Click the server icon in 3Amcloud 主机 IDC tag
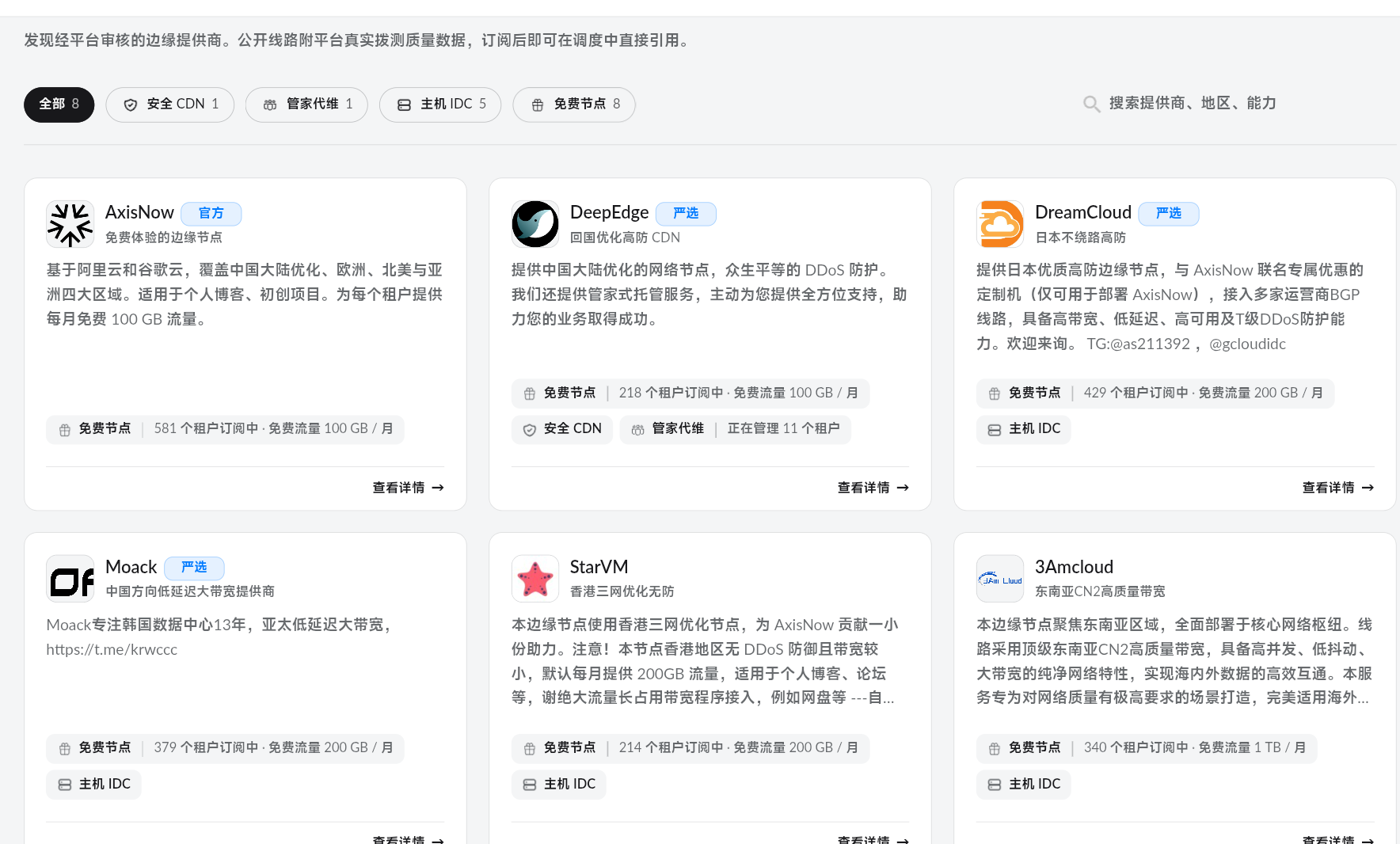Image resolution: width=1400 pixels, height=844 pixels. (x=995, y=785)
